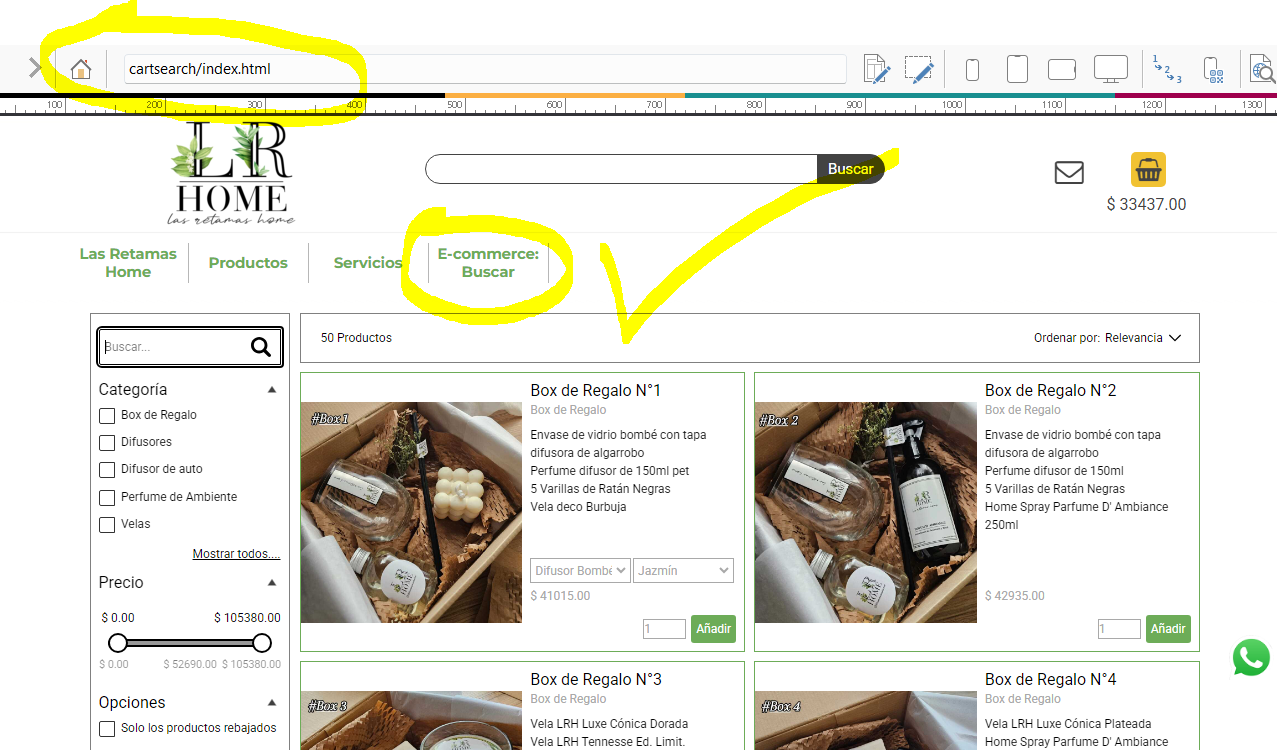Image resolution: width=1277 pixels, height=750 pixels.
Task: Switch preview to smartphone view
Action: click(x=972, y=70)
